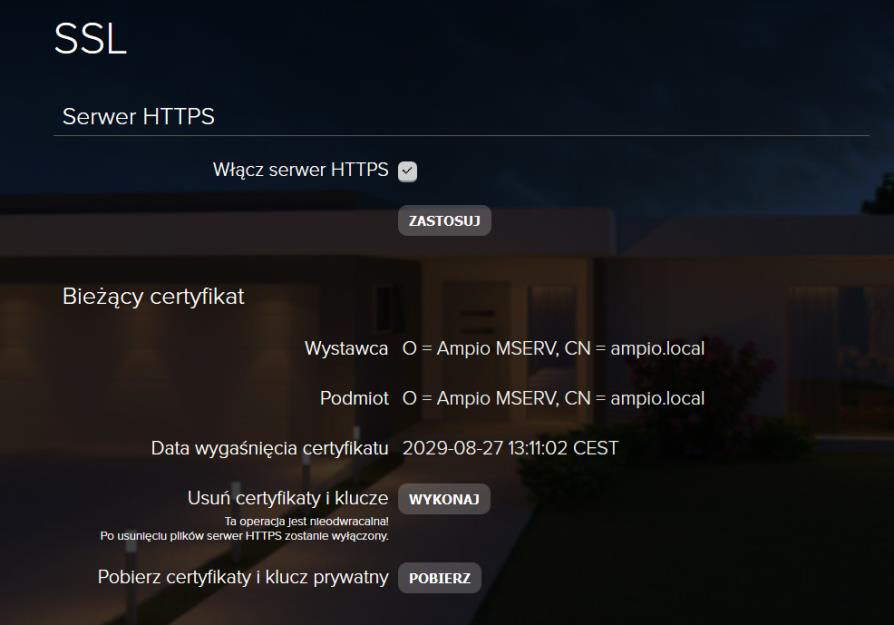Click the Pobierz certyfikaty i klucz prywatny label
This screenshot has height=625, width=894.
[x=243, y=577]
